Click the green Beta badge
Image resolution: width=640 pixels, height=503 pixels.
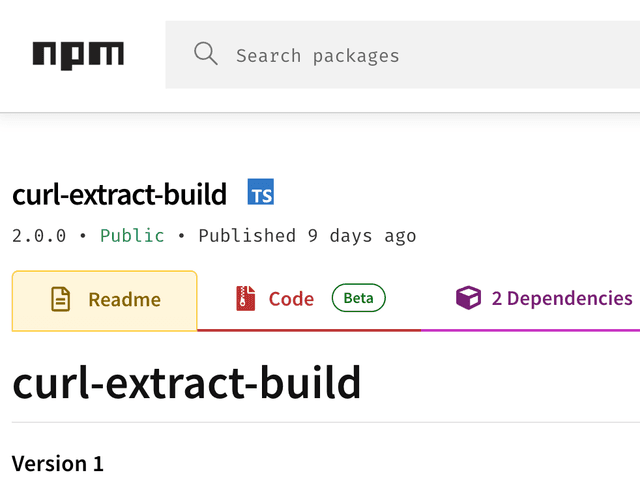(x=358, y=298)
